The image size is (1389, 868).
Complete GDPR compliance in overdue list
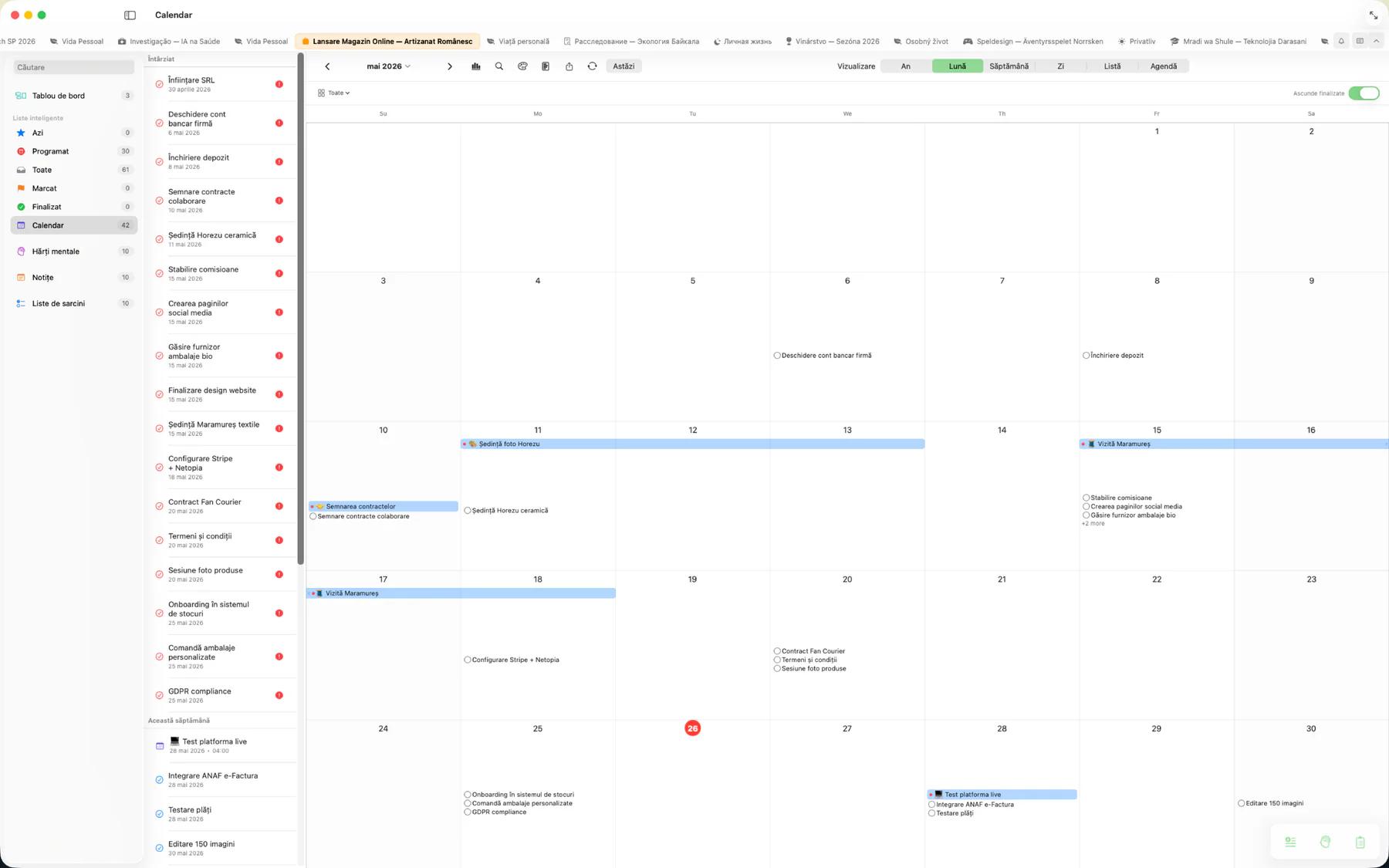point(159,695)
